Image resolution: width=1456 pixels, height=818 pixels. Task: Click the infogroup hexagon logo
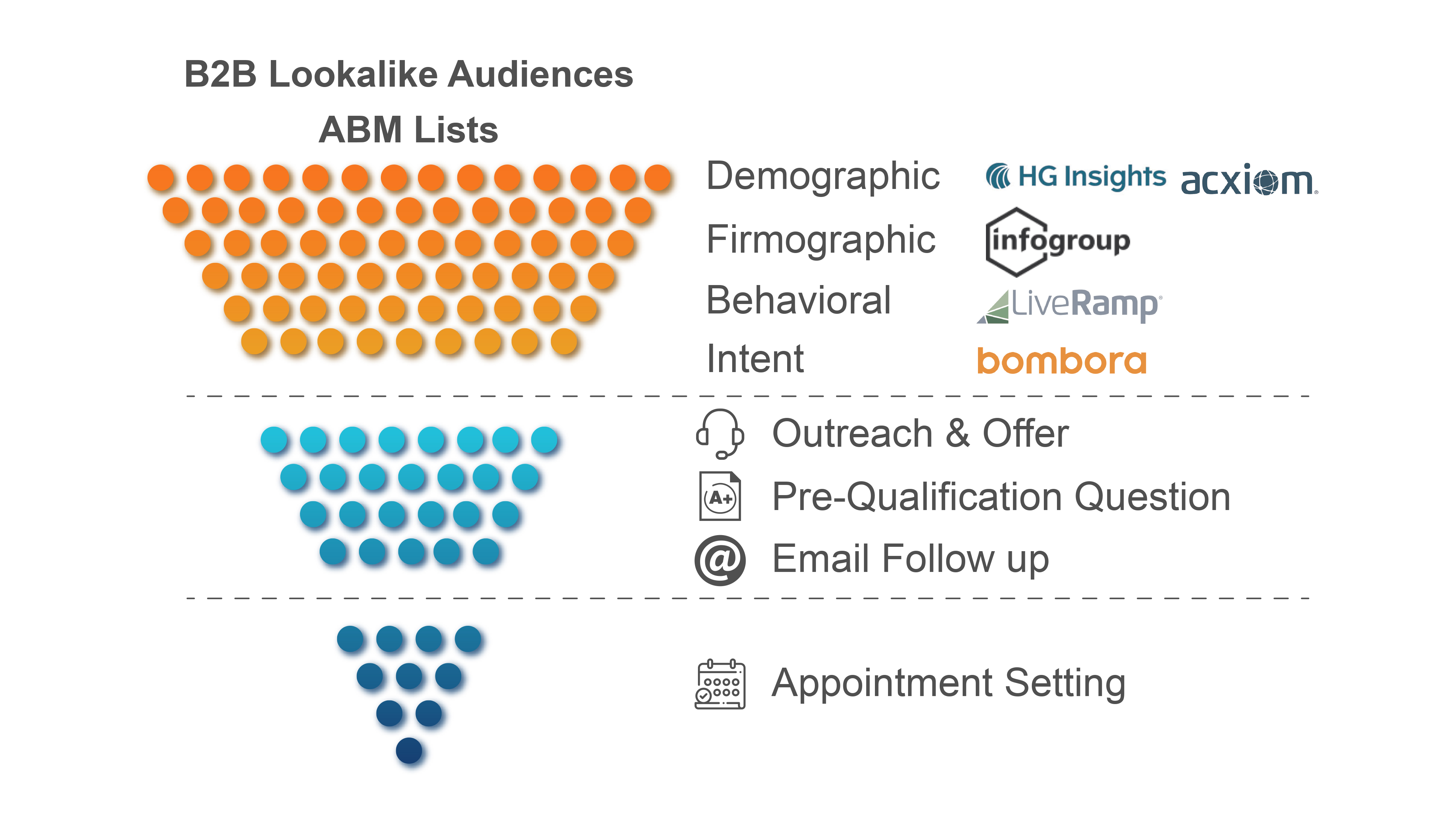(x=1057, y=241)
